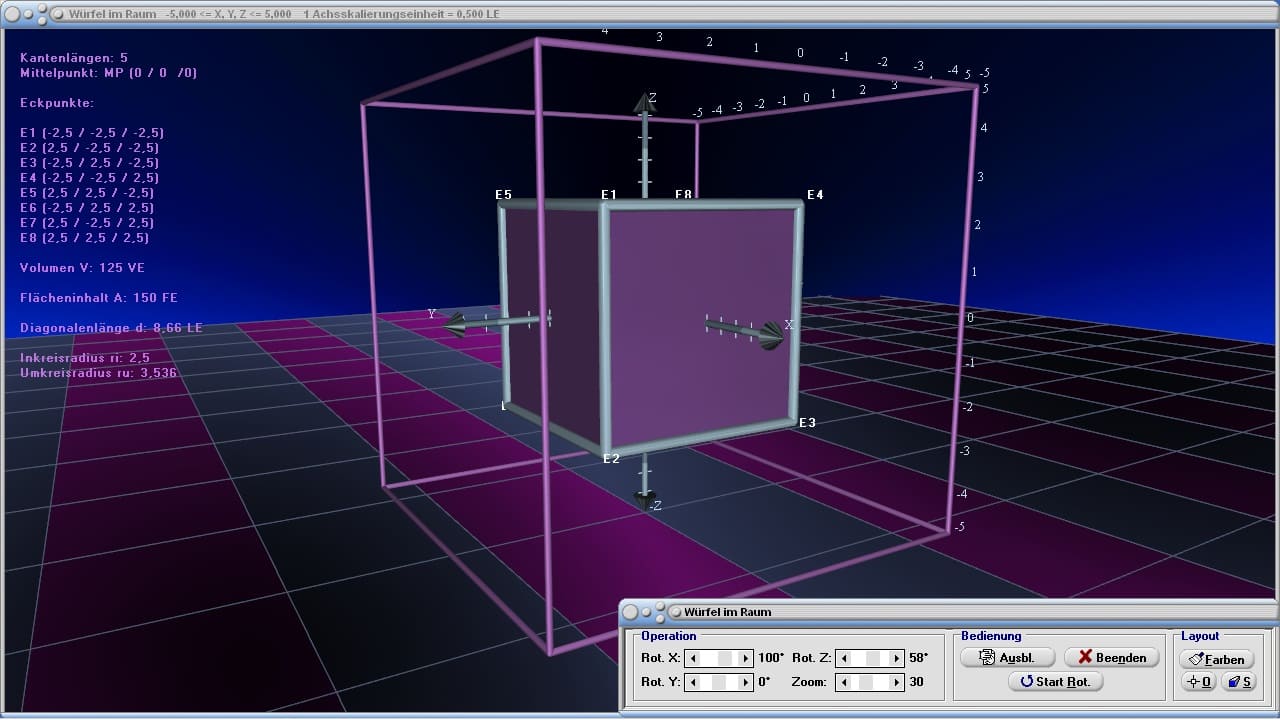Image resolution: width=1280 pixels, height=720 pixels.
Task: Click the E5 corner label on the cube
Action: click(503, 194)
